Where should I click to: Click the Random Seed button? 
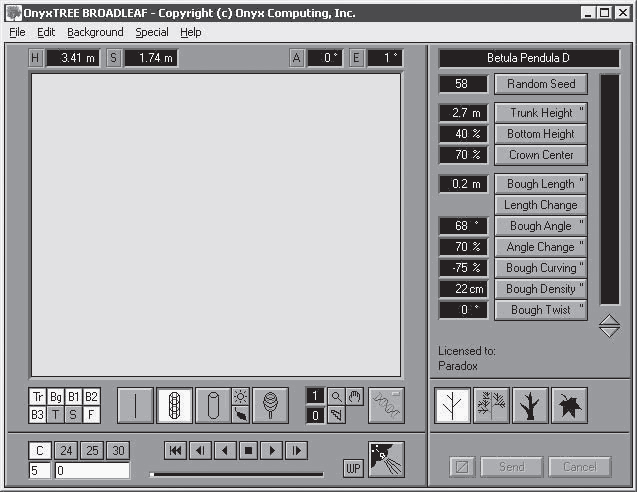(x=541, y=84)
